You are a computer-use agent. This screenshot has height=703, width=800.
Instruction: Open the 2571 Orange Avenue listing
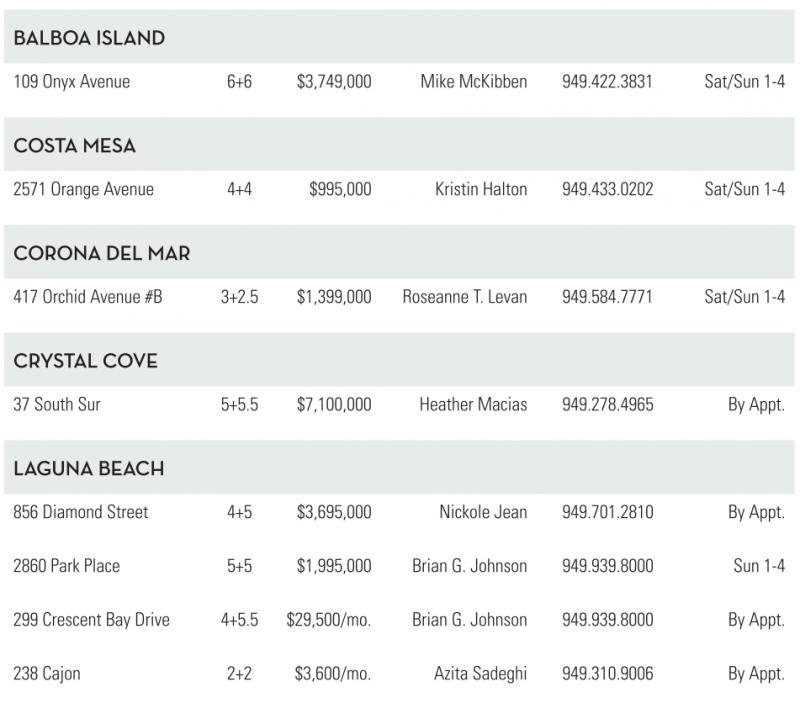83,189
